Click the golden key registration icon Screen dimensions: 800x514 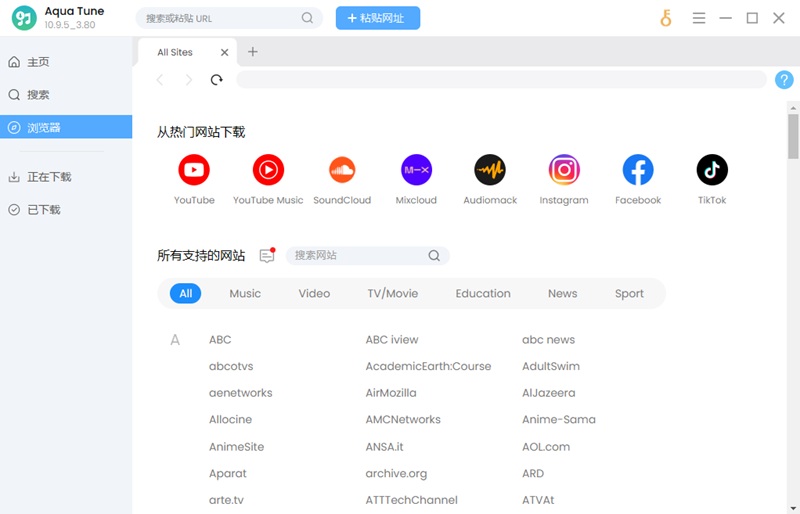point(666,18)
